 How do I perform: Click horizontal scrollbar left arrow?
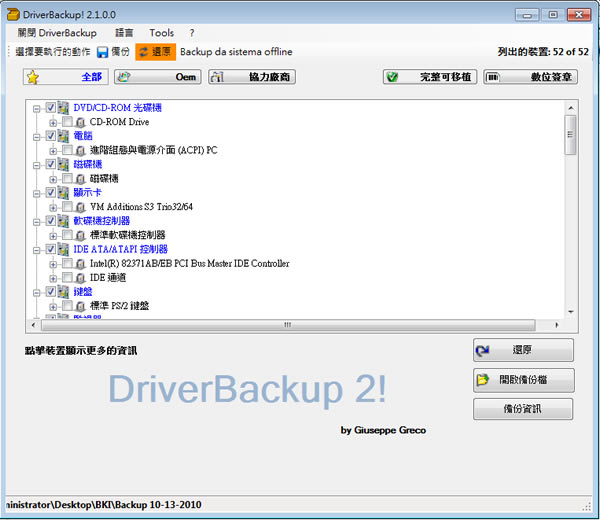(34, 325)
